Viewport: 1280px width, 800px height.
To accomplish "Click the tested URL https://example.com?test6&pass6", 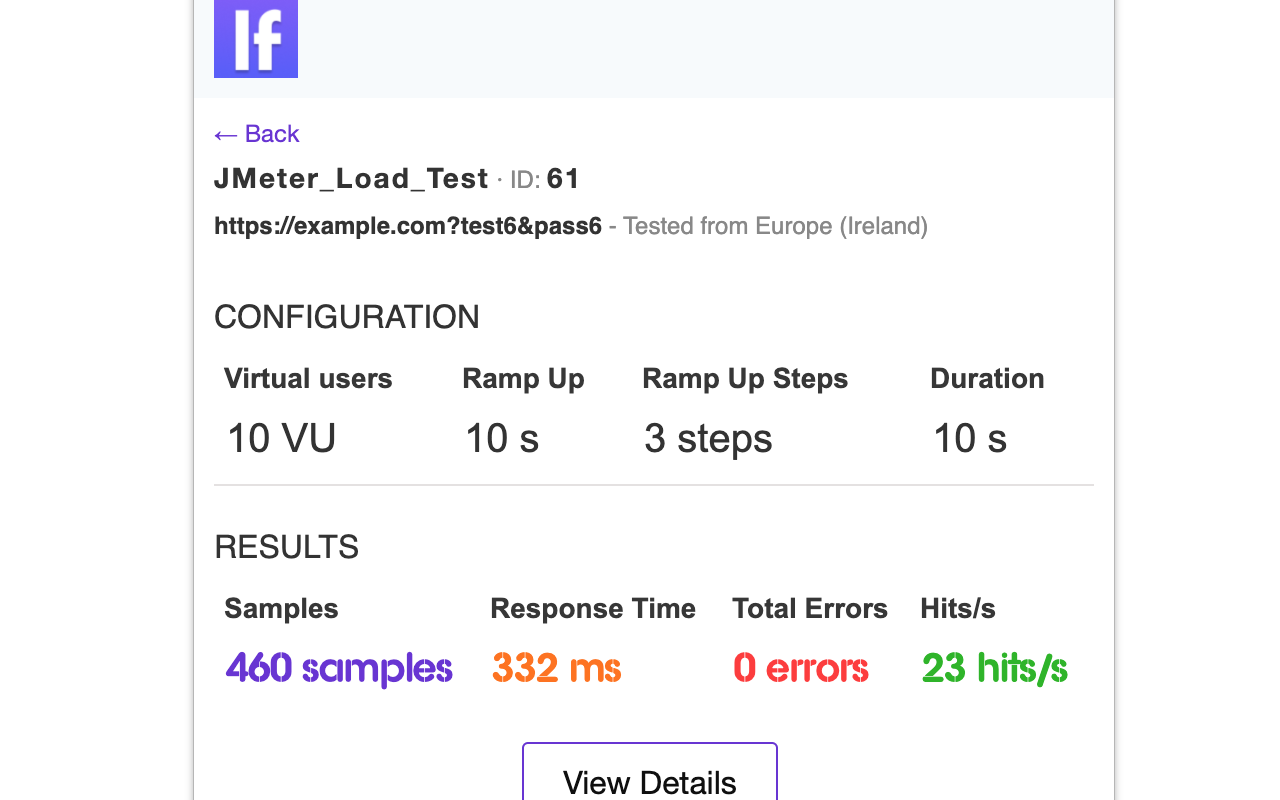I will (x=408, y=225).
